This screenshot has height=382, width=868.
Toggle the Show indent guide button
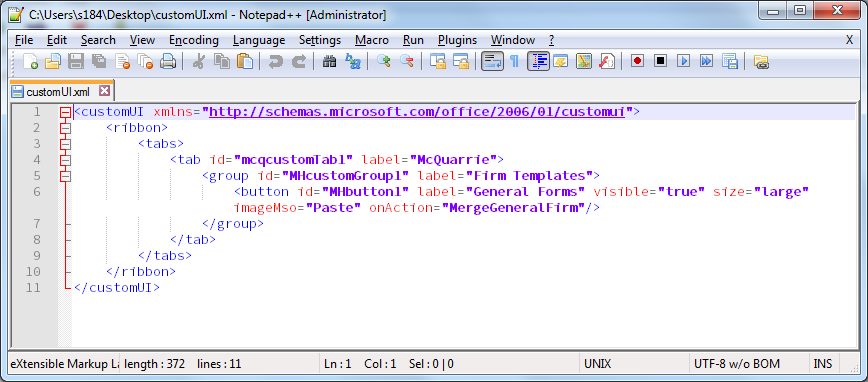pos(539,61)
